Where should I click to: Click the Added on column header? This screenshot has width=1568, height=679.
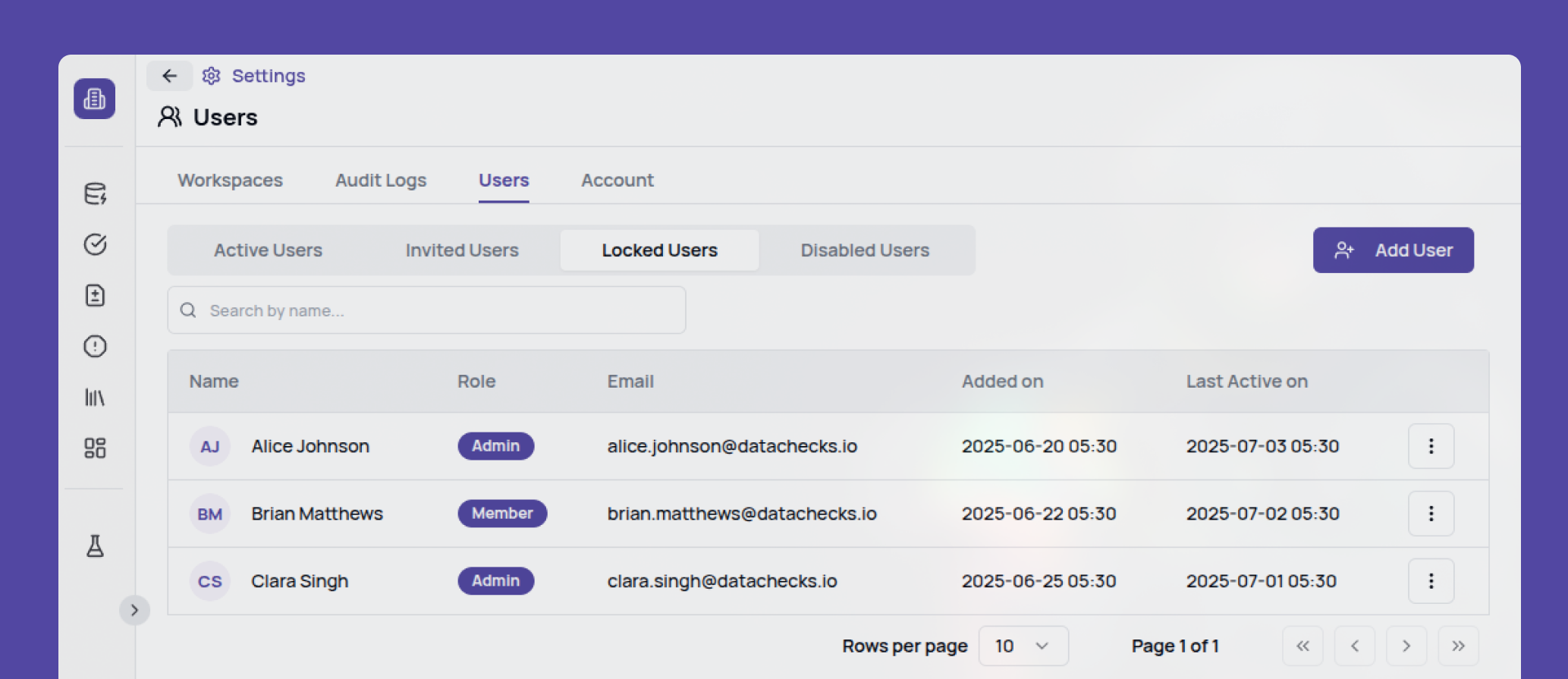click(1002, 382)
